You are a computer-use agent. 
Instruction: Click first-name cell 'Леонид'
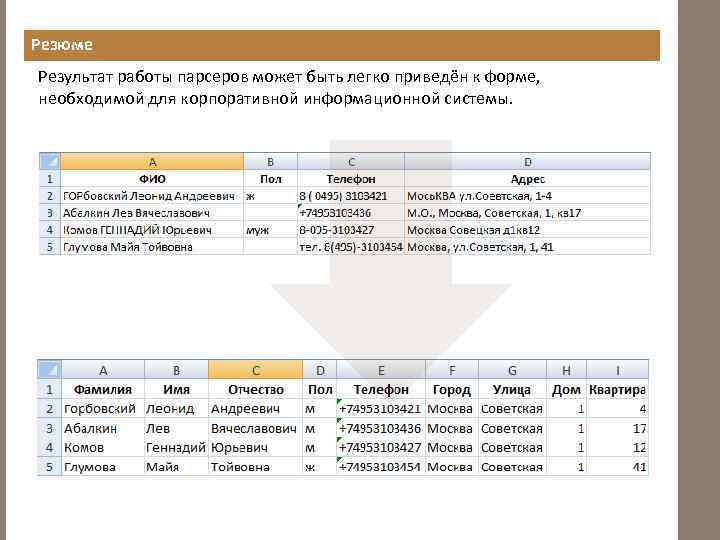tap(176, 409)
